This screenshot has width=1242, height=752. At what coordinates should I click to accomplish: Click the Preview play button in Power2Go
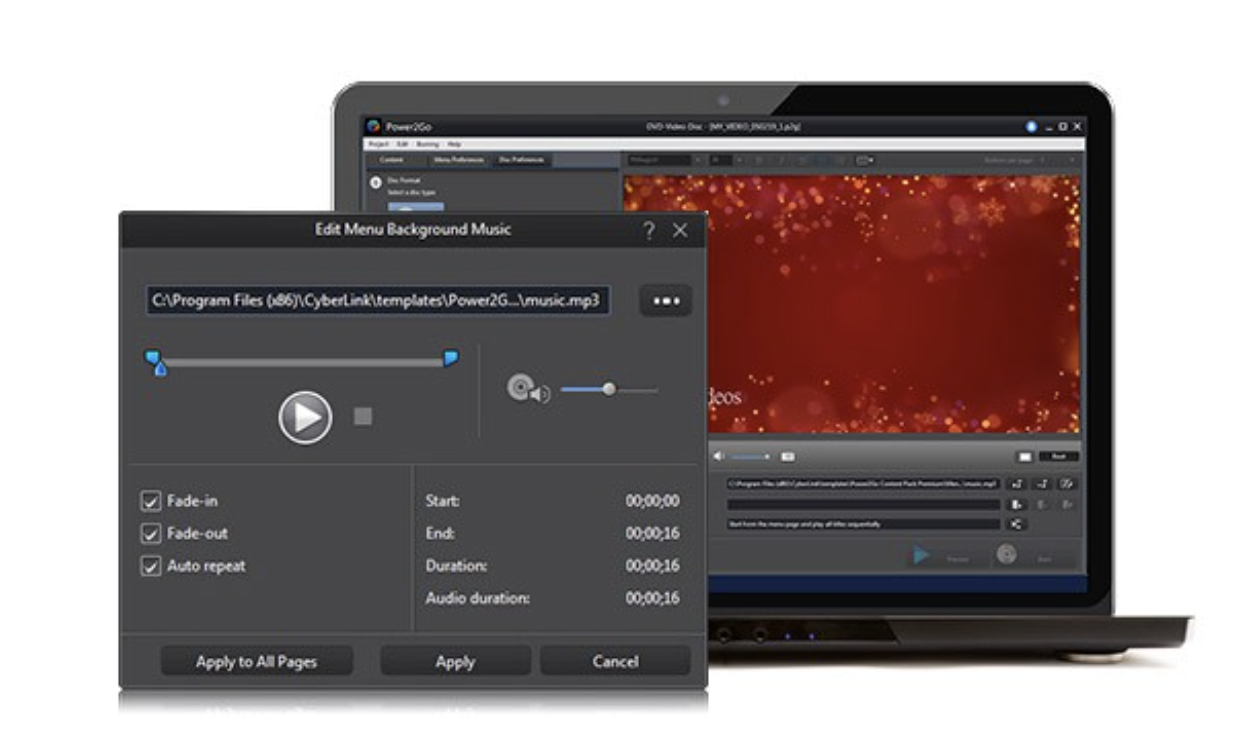(x=921, y=556)
